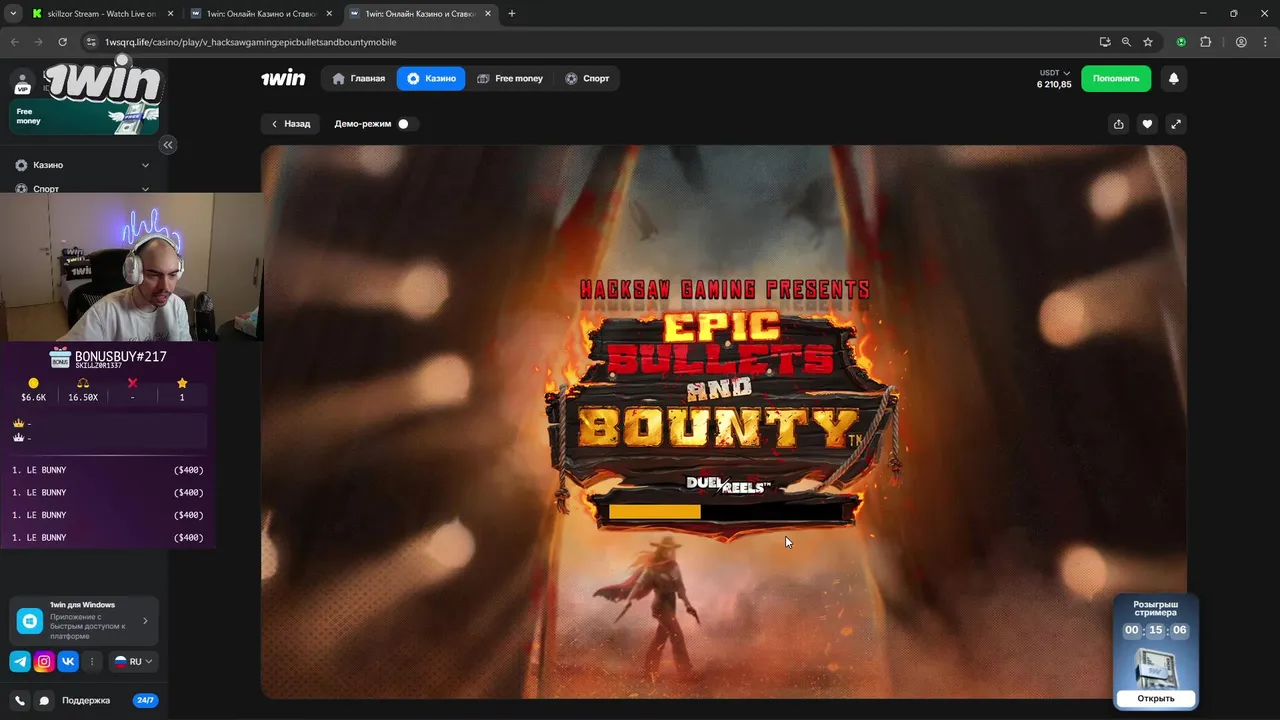Open the VK social link
Viewport: 1280px width, 720px height.
68,661
